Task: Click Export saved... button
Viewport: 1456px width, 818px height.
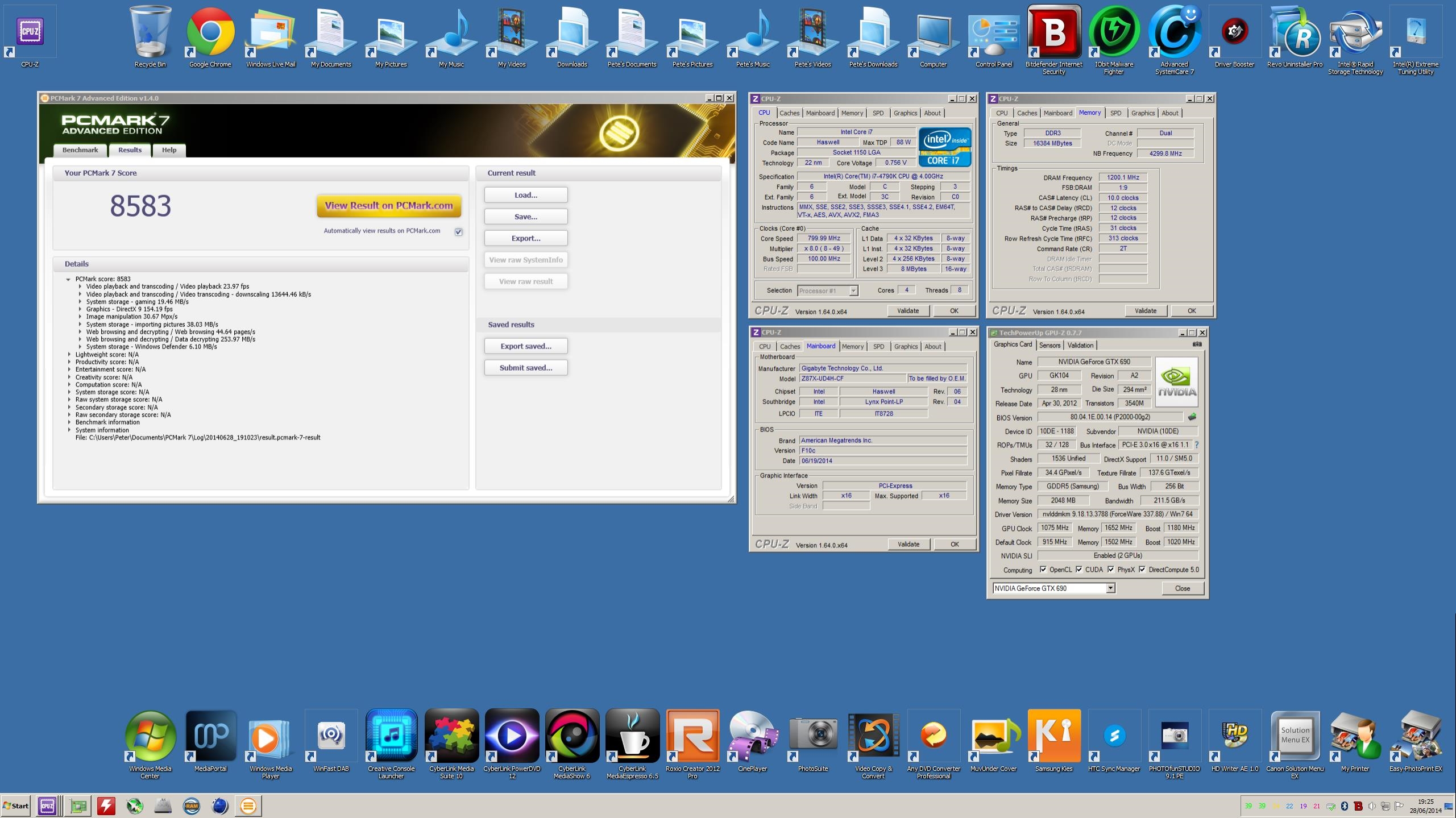Action: 526,346
